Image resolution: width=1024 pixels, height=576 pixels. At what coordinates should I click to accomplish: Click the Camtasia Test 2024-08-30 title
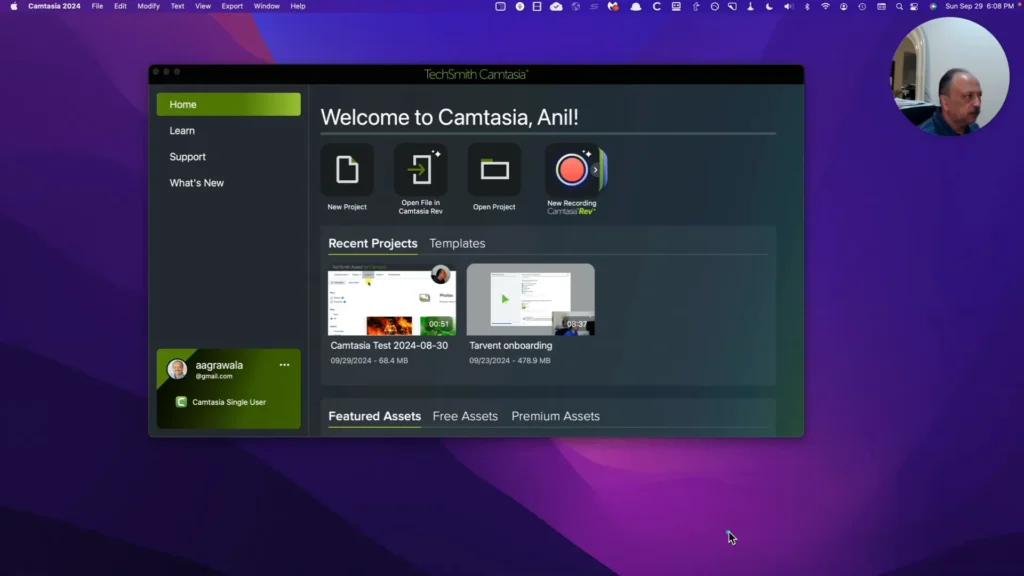[x=389, y=345]
